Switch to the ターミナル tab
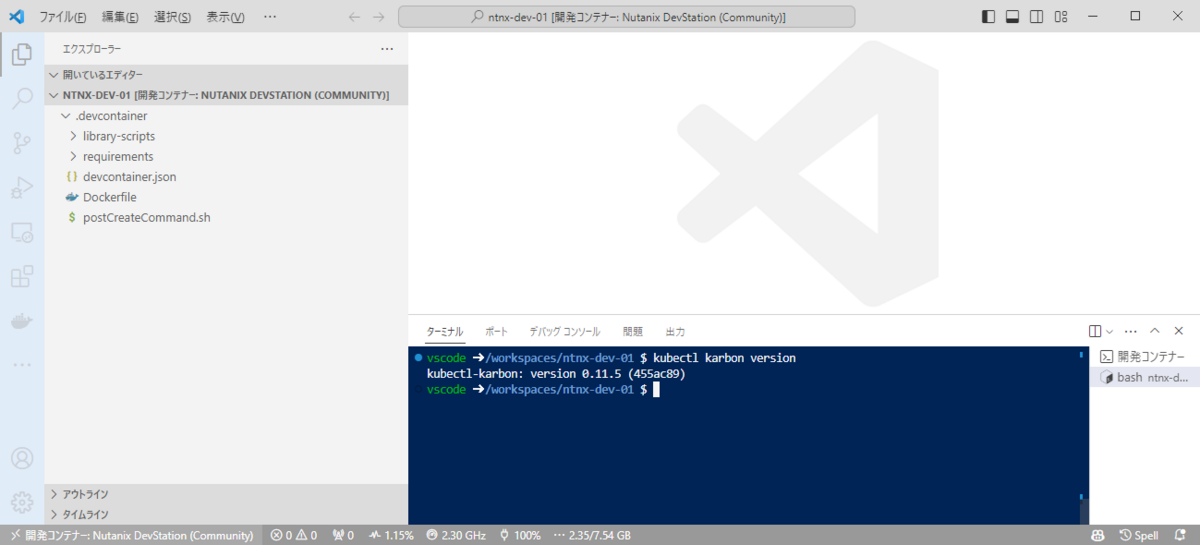Screen dimensions: 1200x545 445,331
